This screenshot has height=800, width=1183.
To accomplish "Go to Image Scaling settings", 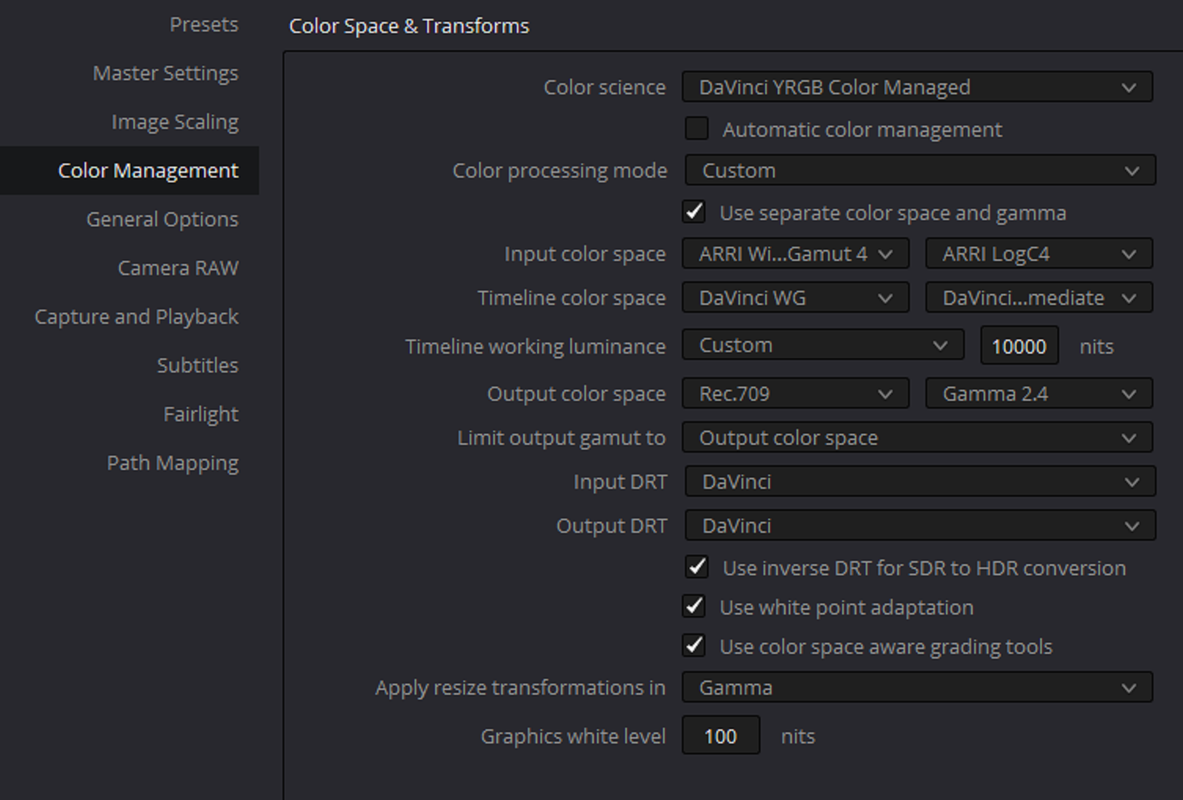I will [175, 122].
